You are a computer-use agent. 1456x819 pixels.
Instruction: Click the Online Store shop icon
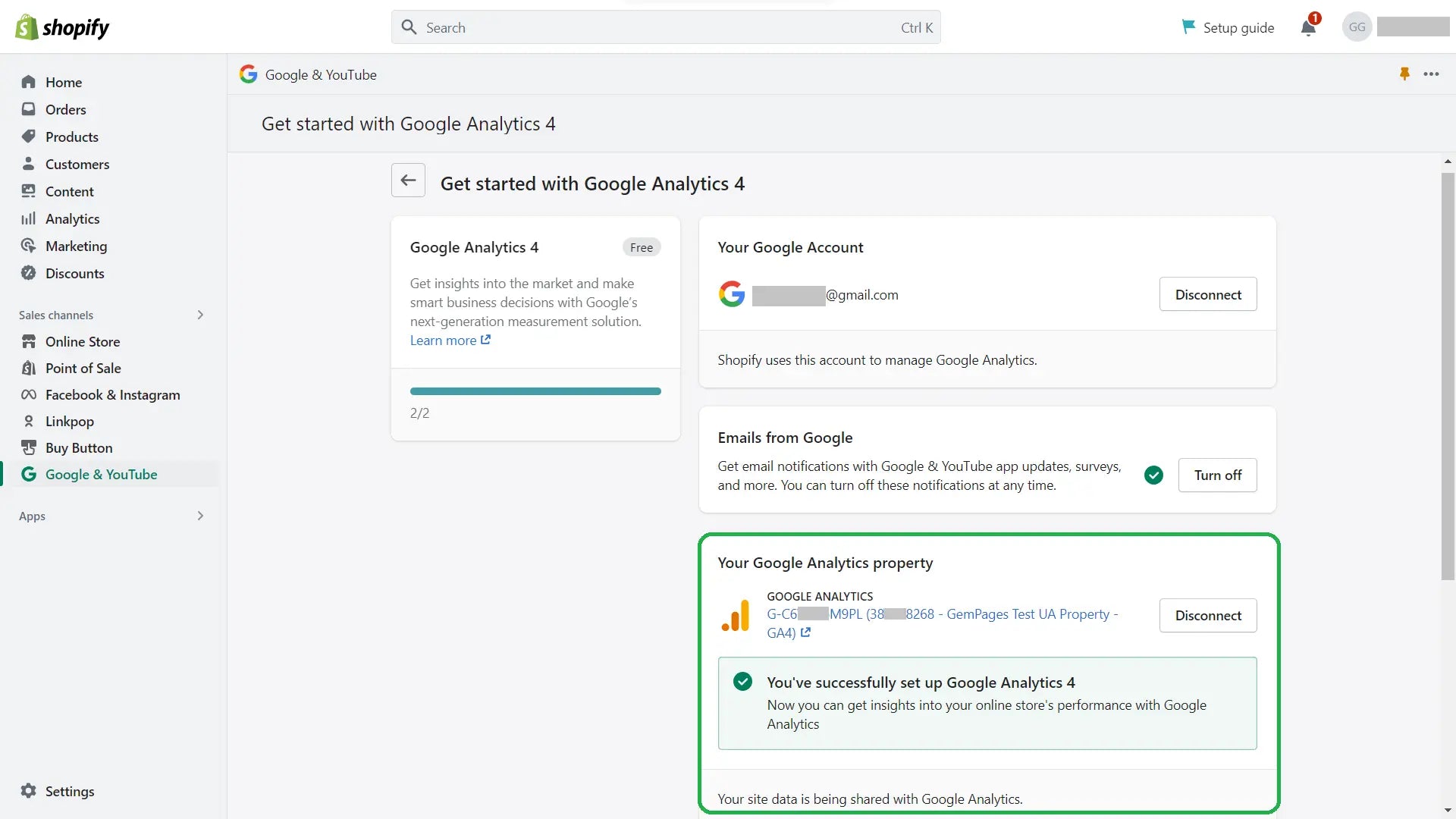click(x=29, y=341)
